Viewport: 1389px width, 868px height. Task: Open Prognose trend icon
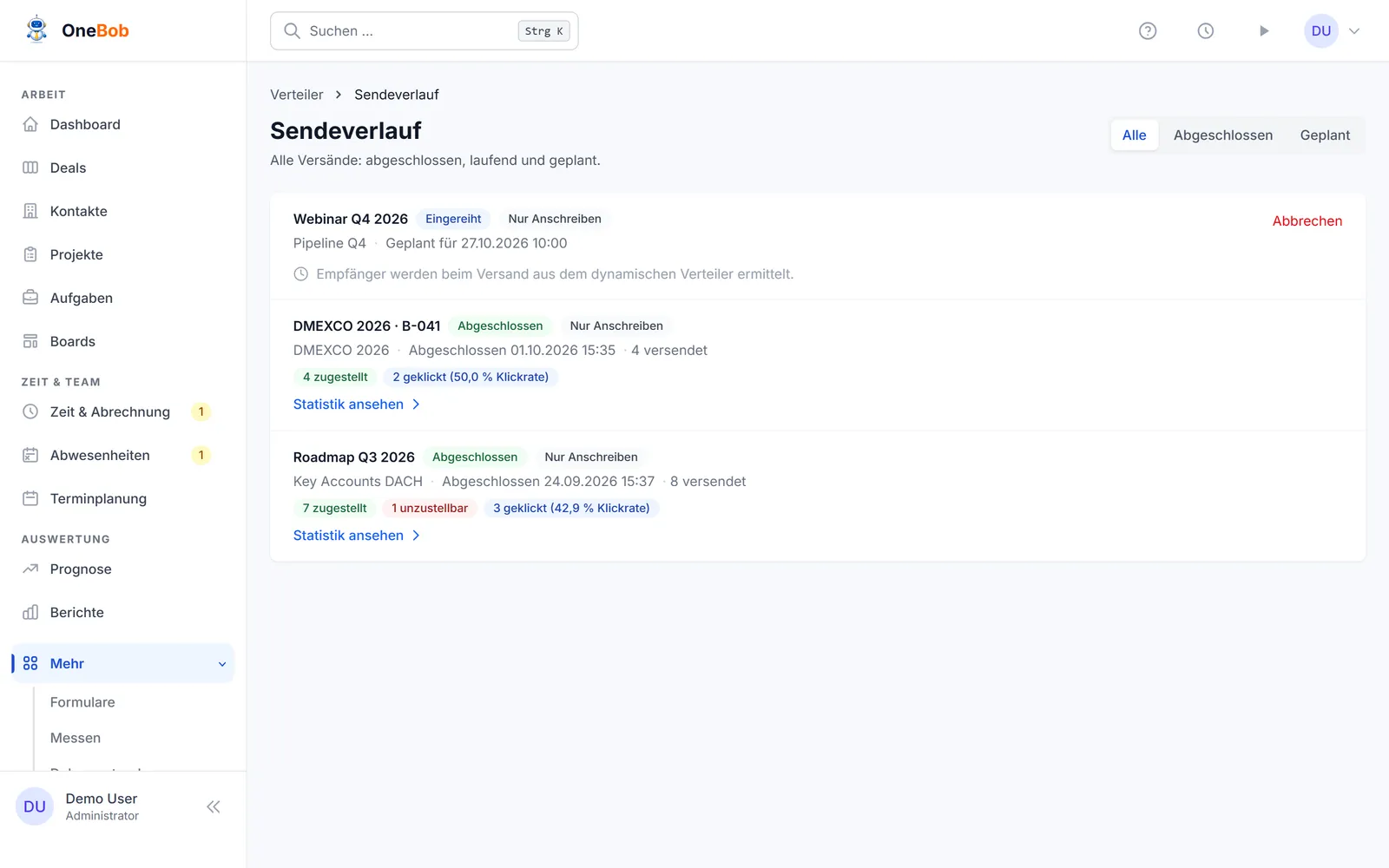click(x=30, y=569)
